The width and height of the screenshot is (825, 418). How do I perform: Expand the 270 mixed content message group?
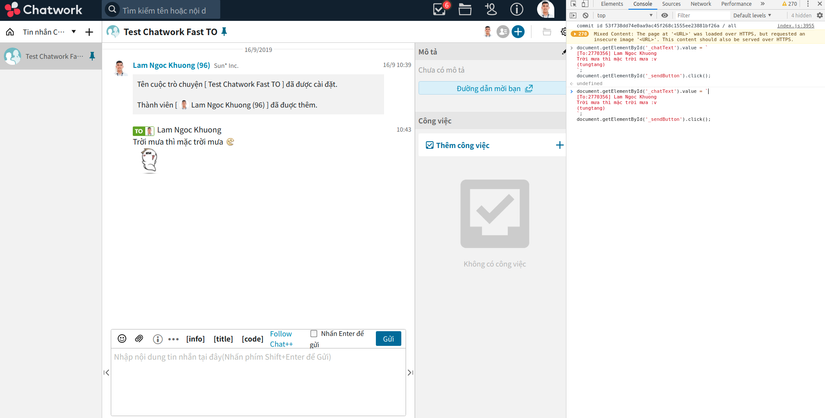click(580, 34)
